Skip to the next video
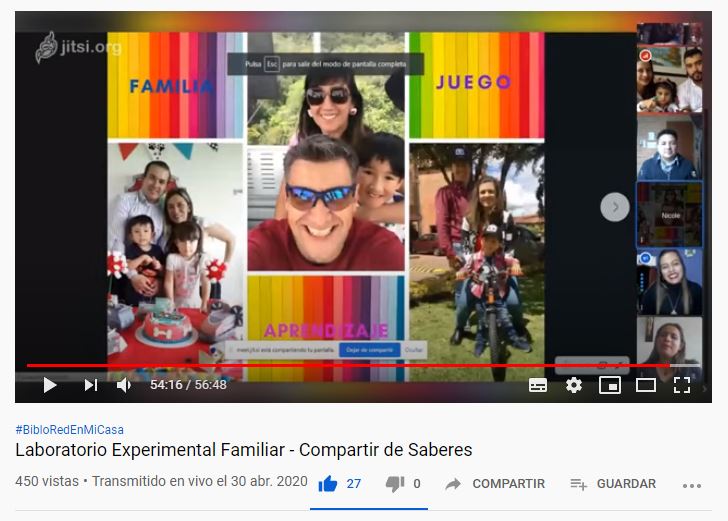The width and height of the screenshot is (728, 521). (x=91, y=385)
